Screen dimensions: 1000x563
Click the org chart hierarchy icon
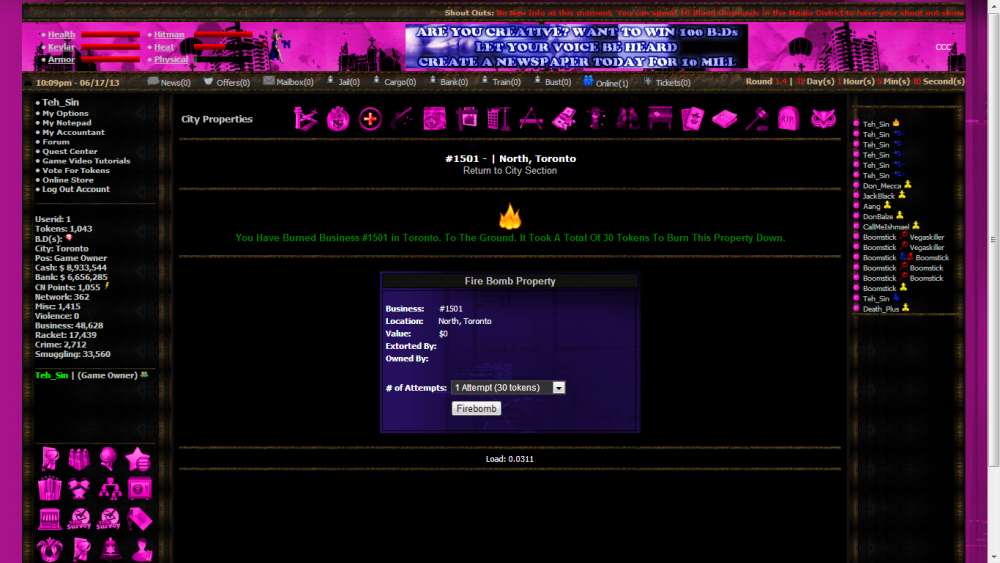click(x=110, y=489)
